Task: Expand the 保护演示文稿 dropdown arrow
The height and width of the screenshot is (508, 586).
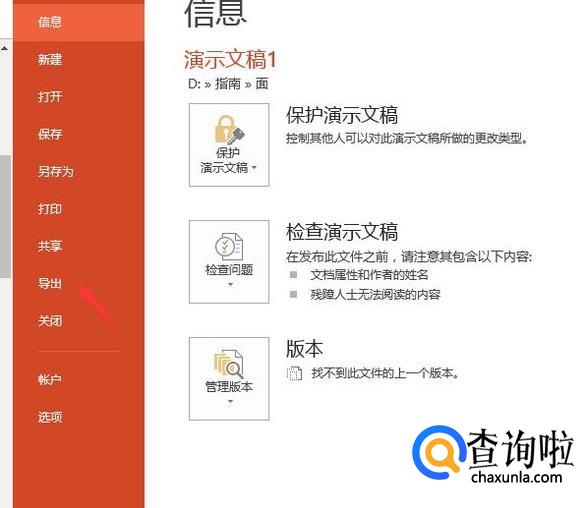Action: tap(254, 168)
